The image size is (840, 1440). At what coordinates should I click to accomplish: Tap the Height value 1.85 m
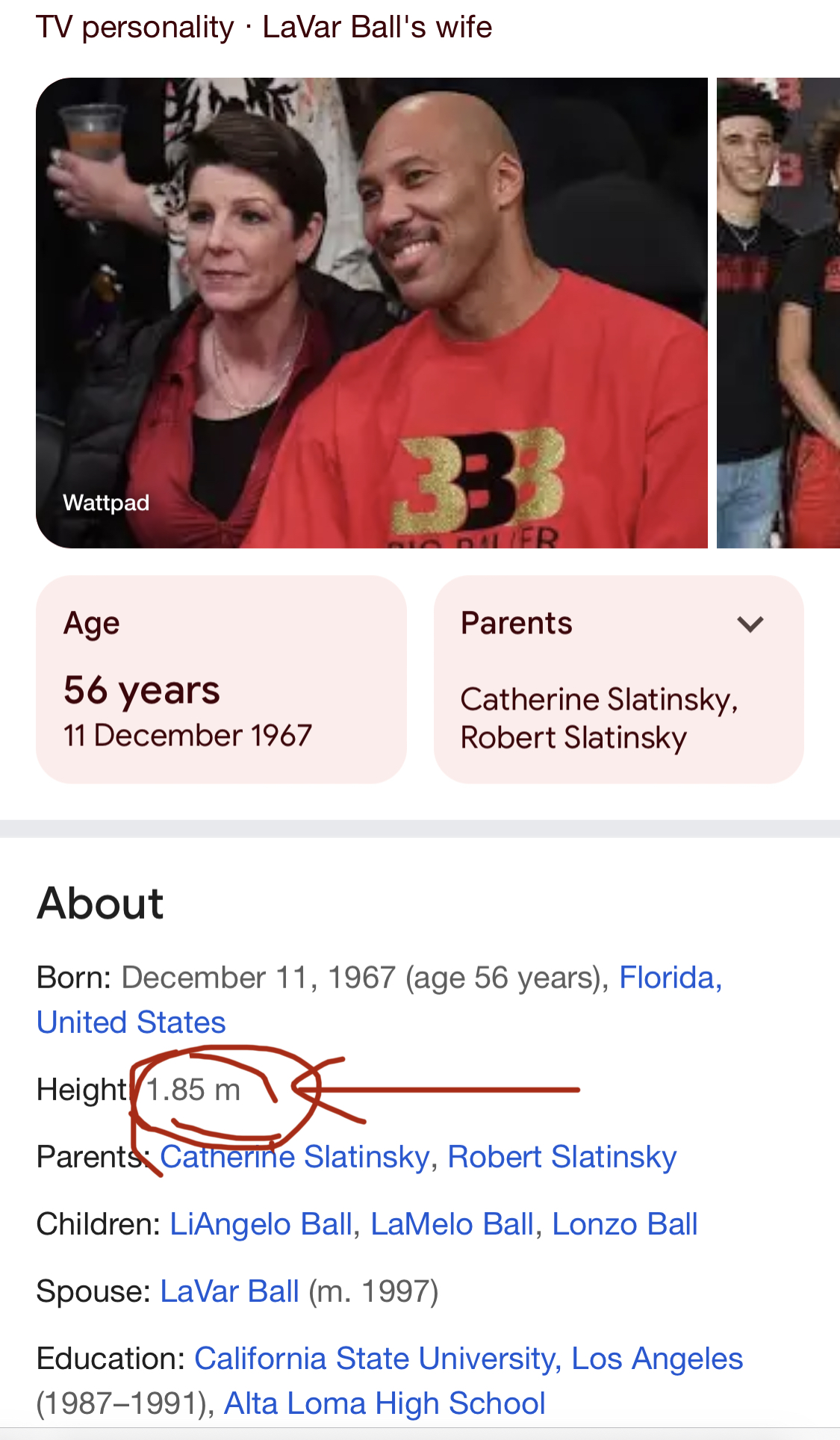point(193,1090)
